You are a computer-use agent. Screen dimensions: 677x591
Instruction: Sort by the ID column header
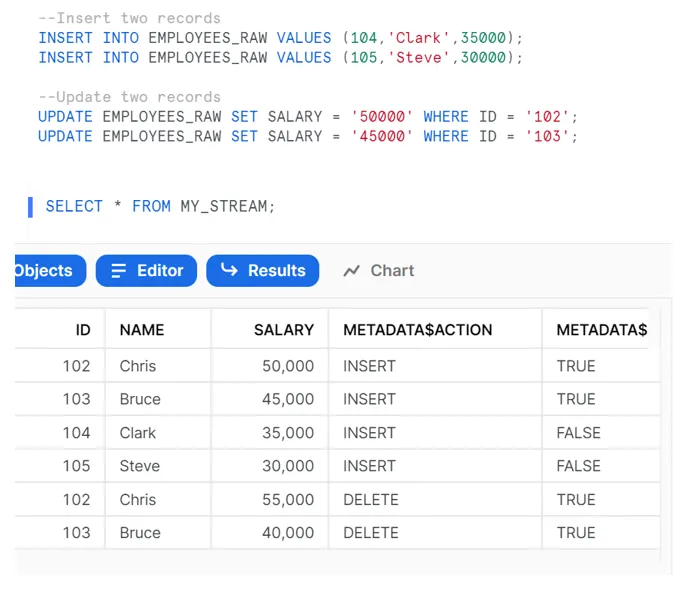pos(83,330)
